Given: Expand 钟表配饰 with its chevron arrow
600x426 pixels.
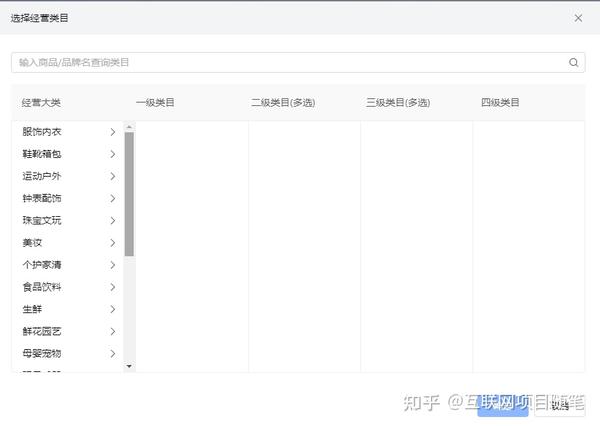Looking at the screenshot, I should coord(112,199).
